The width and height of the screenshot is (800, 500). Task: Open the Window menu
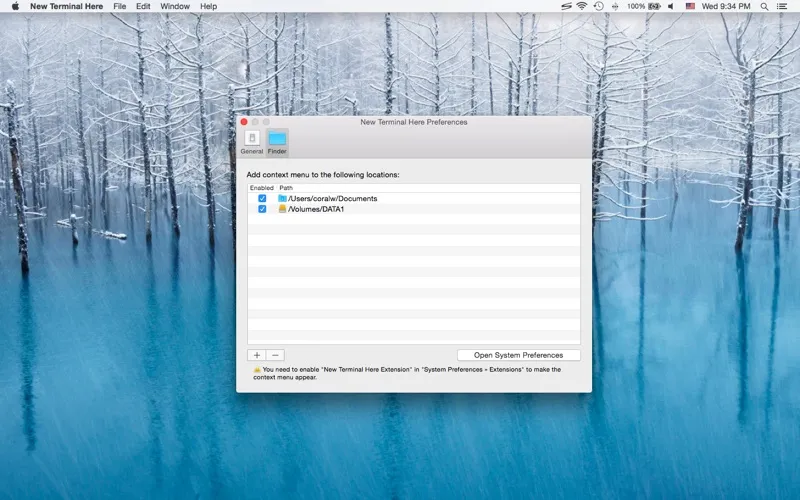pos(175,6)
